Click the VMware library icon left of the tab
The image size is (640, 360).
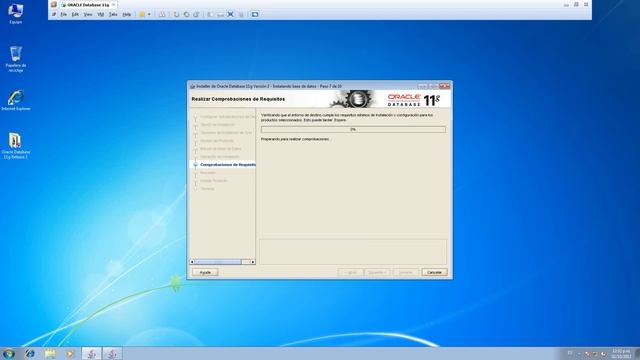pos(53,4)
